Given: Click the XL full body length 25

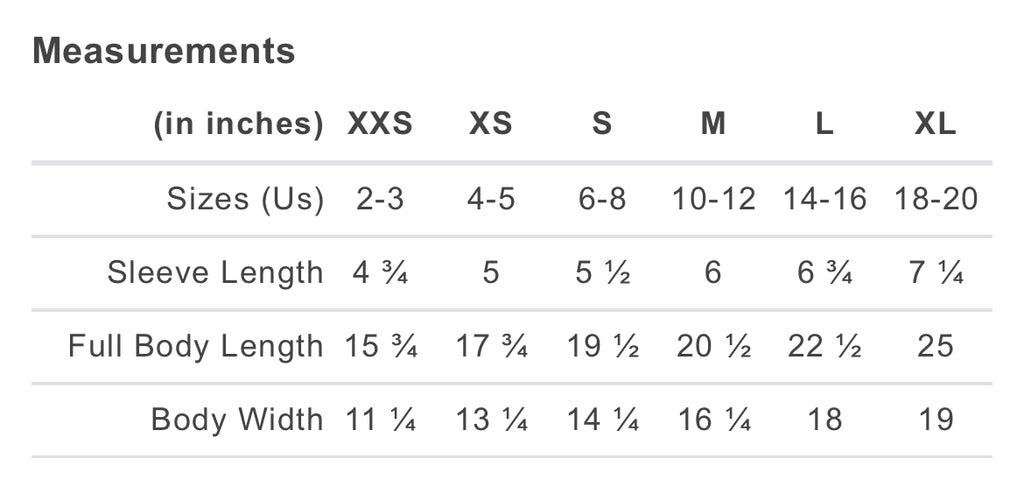Looking at the screenshot, I should pos(936,346).
